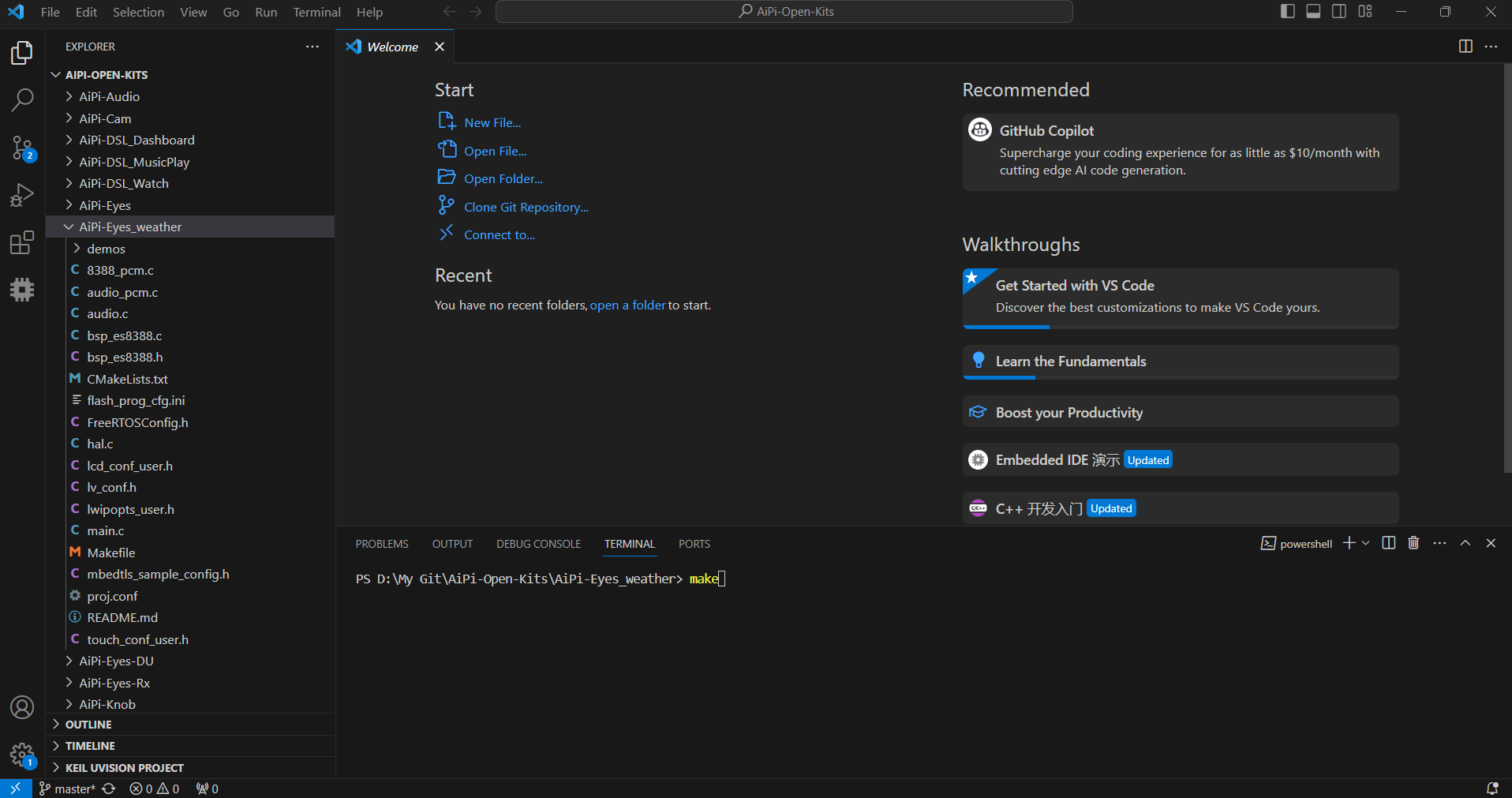The image size is (1512, 798).
Task: Switch to the PROBLEMS panel tab
Action: point(382,544)
